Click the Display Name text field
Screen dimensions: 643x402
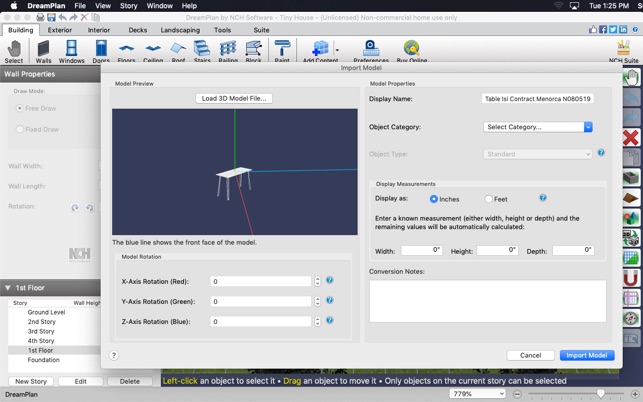point(537,99)
